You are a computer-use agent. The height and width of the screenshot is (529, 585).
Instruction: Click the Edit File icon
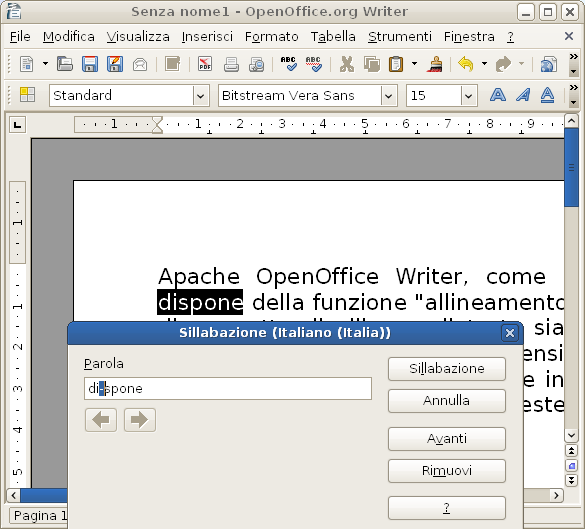point(172,64)
